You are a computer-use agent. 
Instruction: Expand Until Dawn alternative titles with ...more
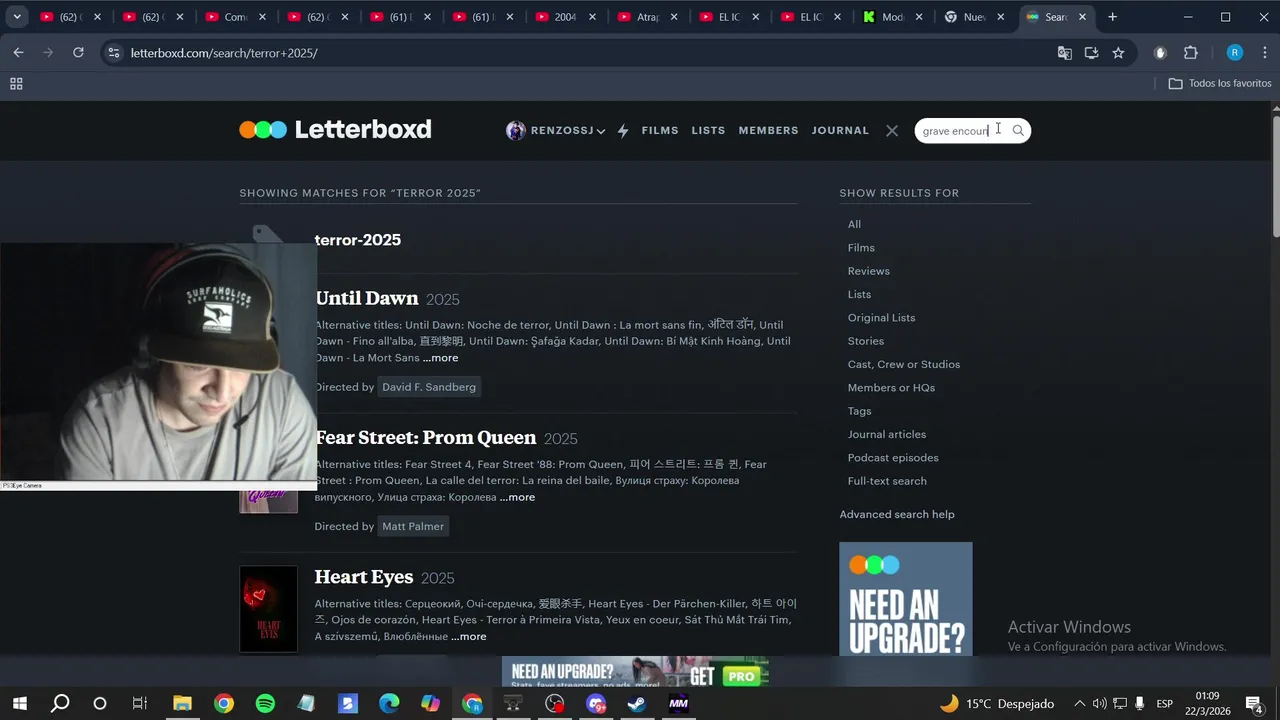click(440, 358)
